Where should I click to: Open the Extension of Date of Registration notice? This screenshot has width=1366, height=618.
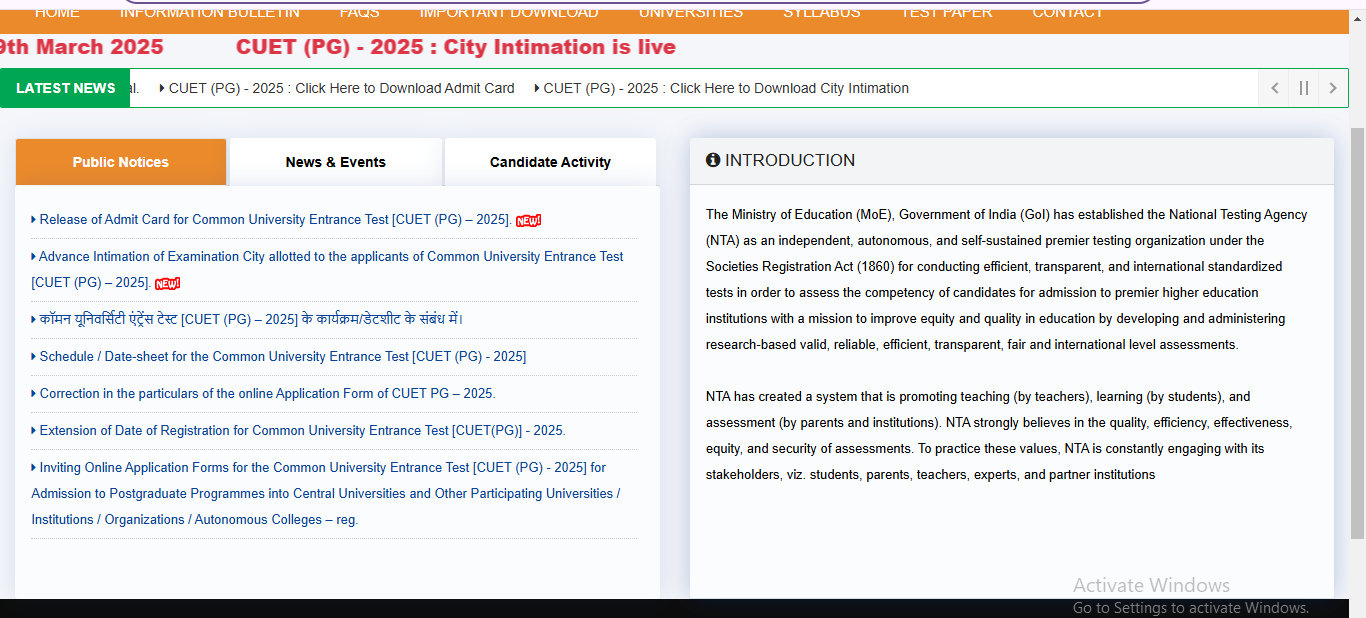click(x=300, y=430)
